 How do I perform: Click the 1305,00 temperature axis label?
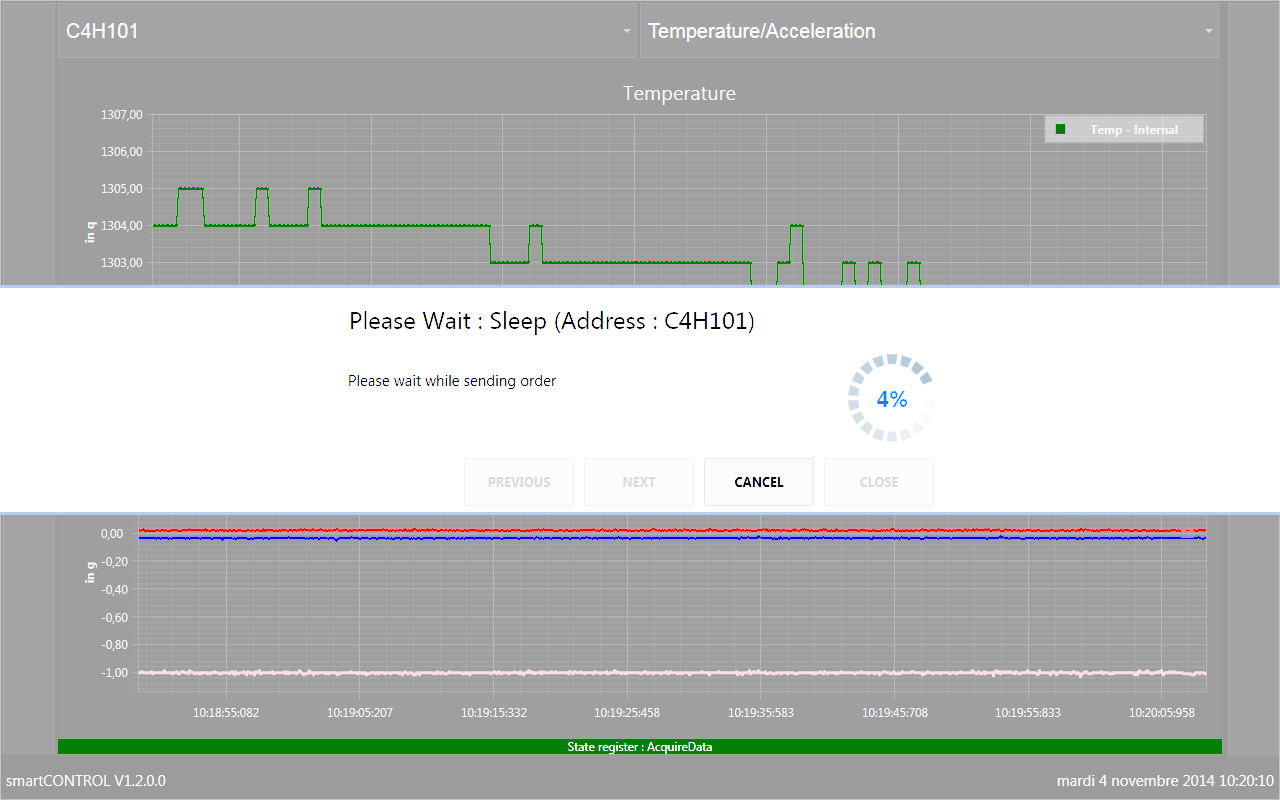click(x=122, y=188)
